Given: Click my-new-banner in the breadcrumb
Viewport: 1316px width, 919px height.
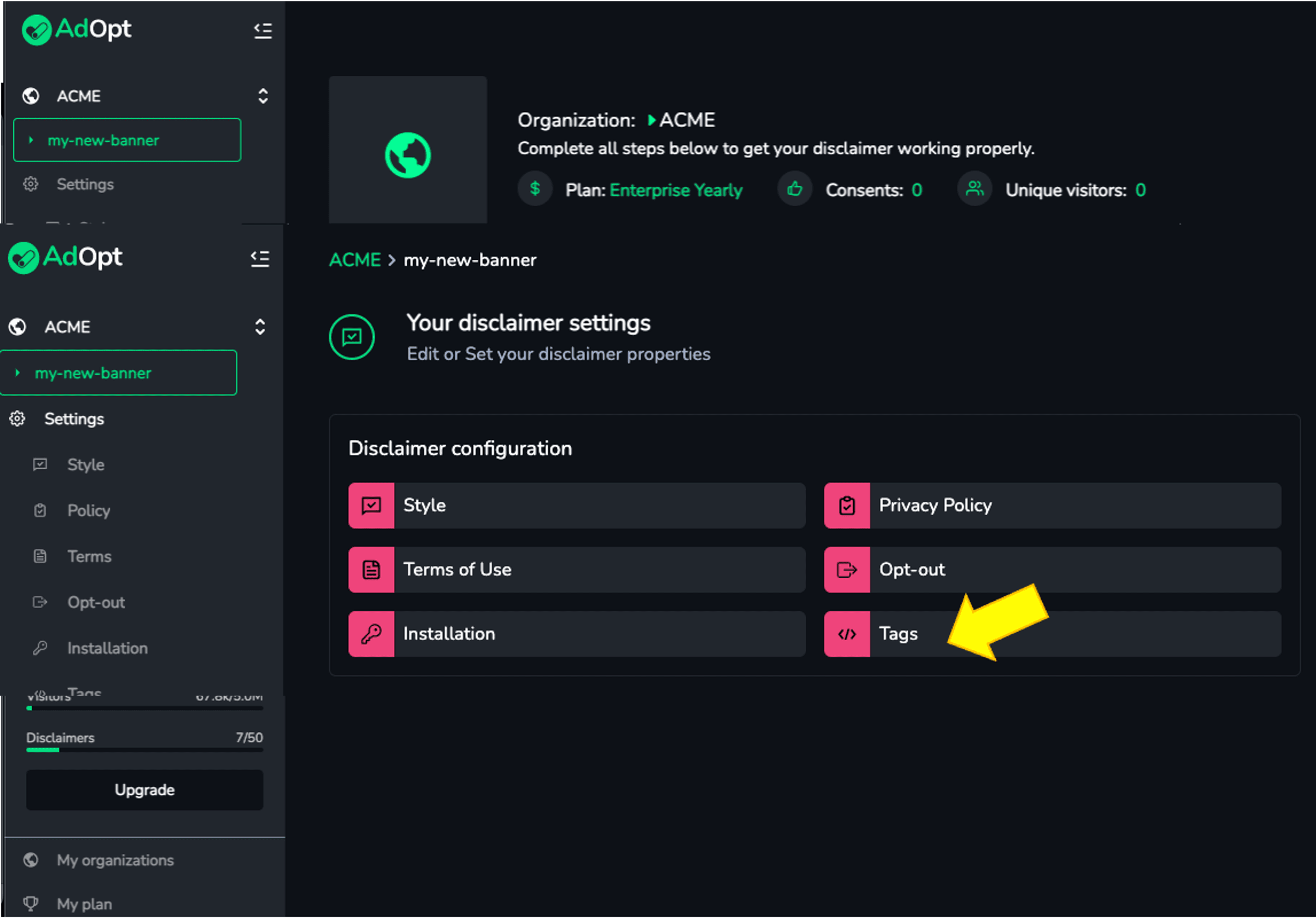Looking at the screenshot, I should click(x=470, y=260).
